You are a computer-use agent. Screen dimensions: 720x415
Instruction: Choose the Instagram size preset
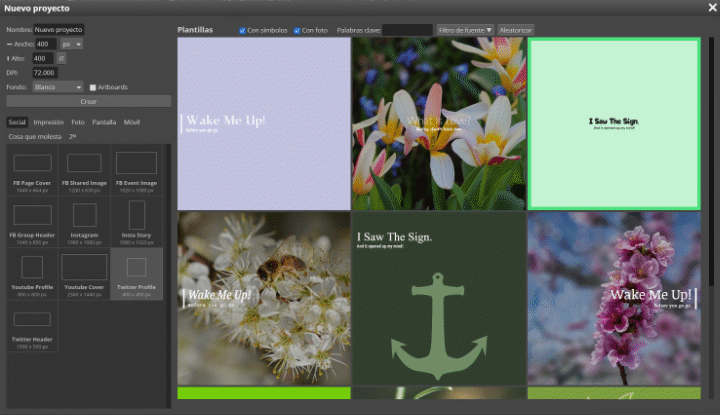pos(84,222)
